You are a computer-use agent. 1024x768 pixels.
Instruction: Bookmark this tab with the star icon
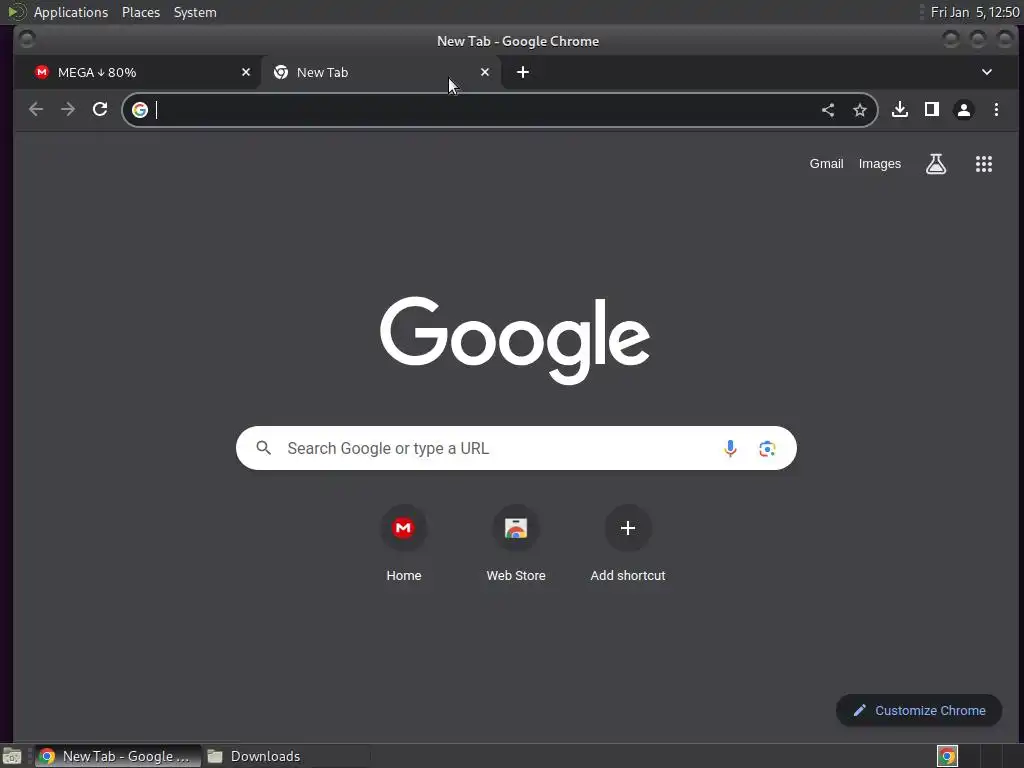click(x=860, y=110)
